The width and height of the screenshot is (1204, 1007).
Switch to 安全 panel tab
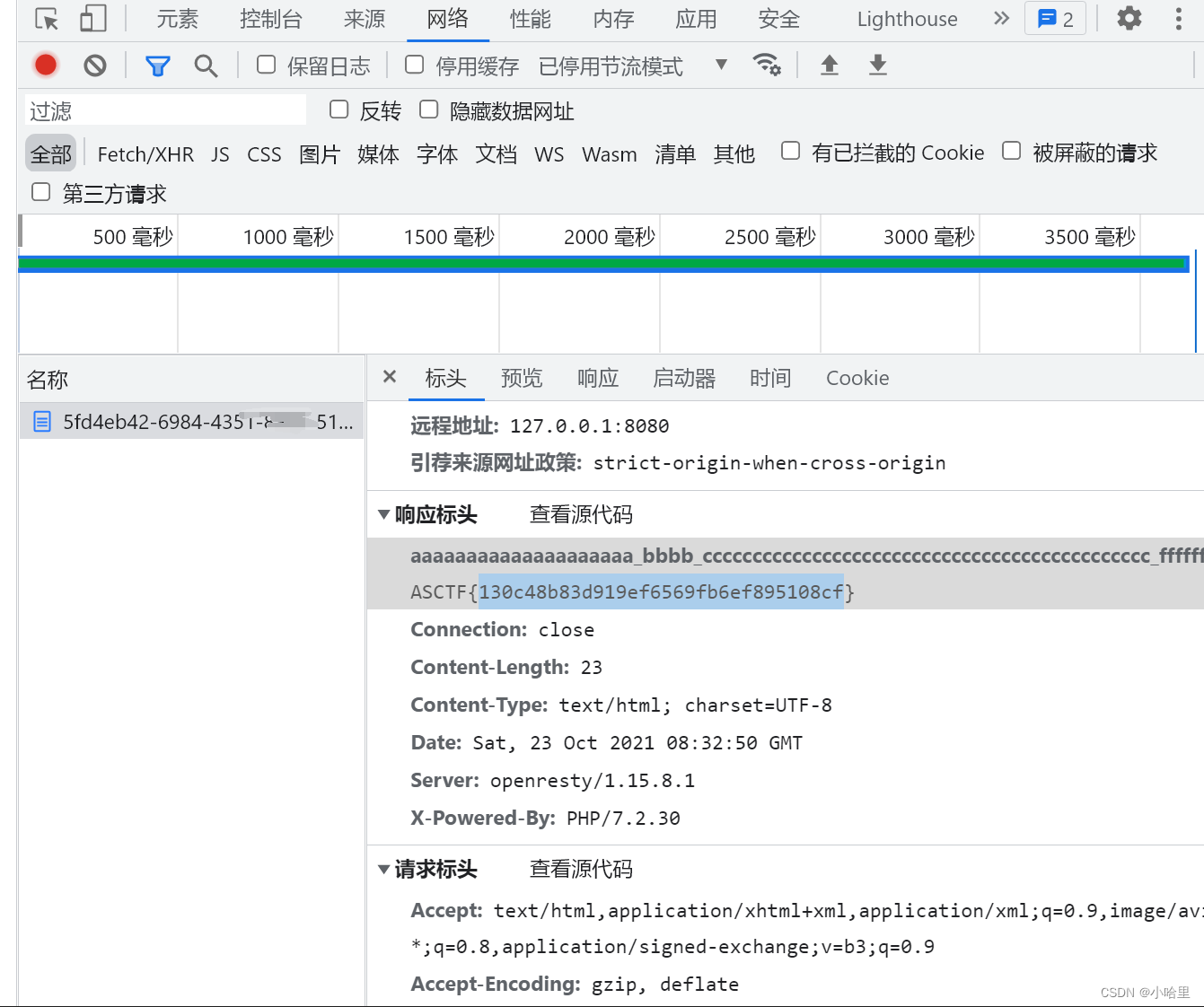[778, 19]
